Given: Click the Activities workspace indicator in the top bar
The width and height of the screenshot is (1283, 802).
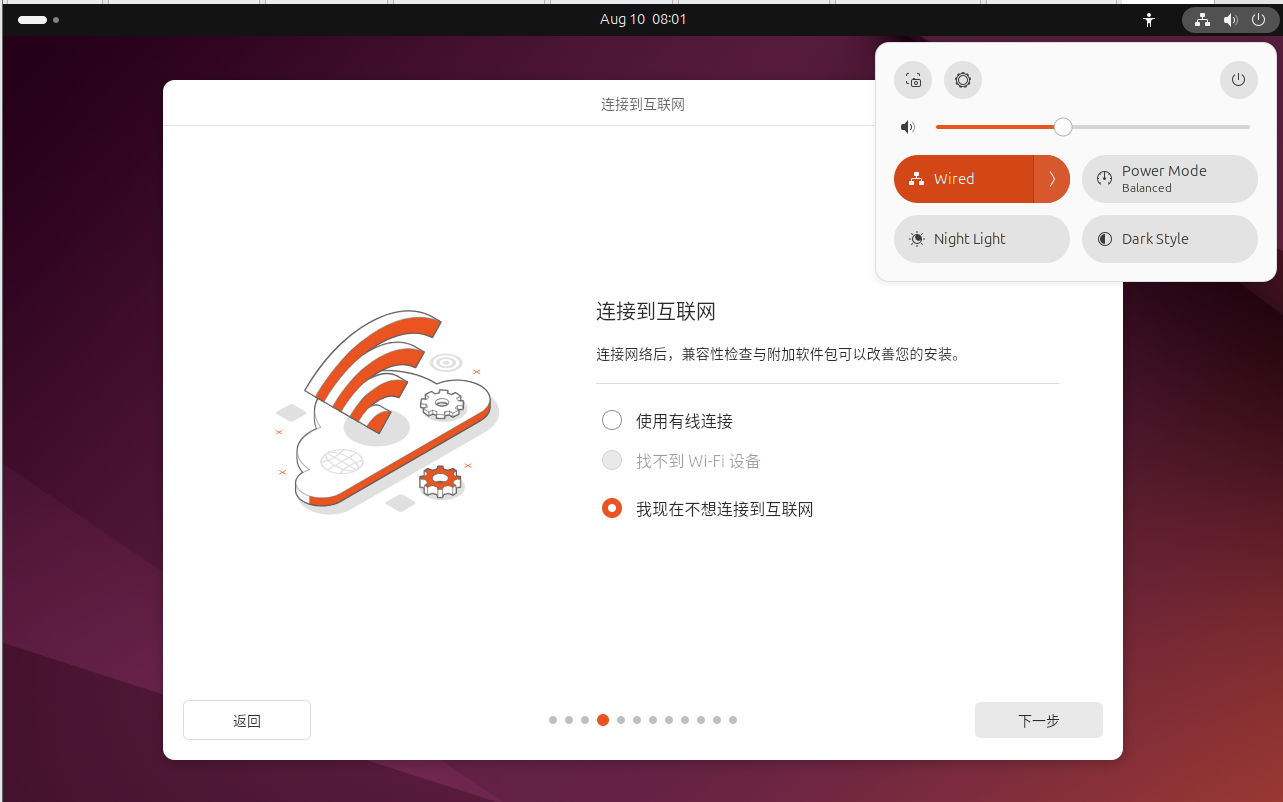Looking at the screenshot, I should tap(38, 19).
